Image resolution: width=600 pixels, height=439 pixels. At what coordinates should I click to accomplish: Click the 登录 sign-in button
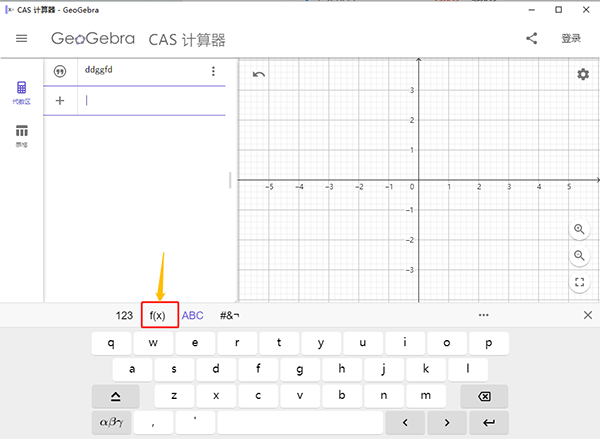(x=571, y=38)
